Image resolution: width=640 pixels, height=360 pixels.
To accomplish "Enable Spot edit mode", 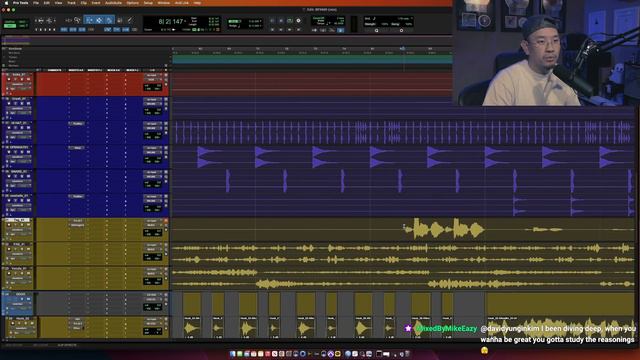I will 22,22.
